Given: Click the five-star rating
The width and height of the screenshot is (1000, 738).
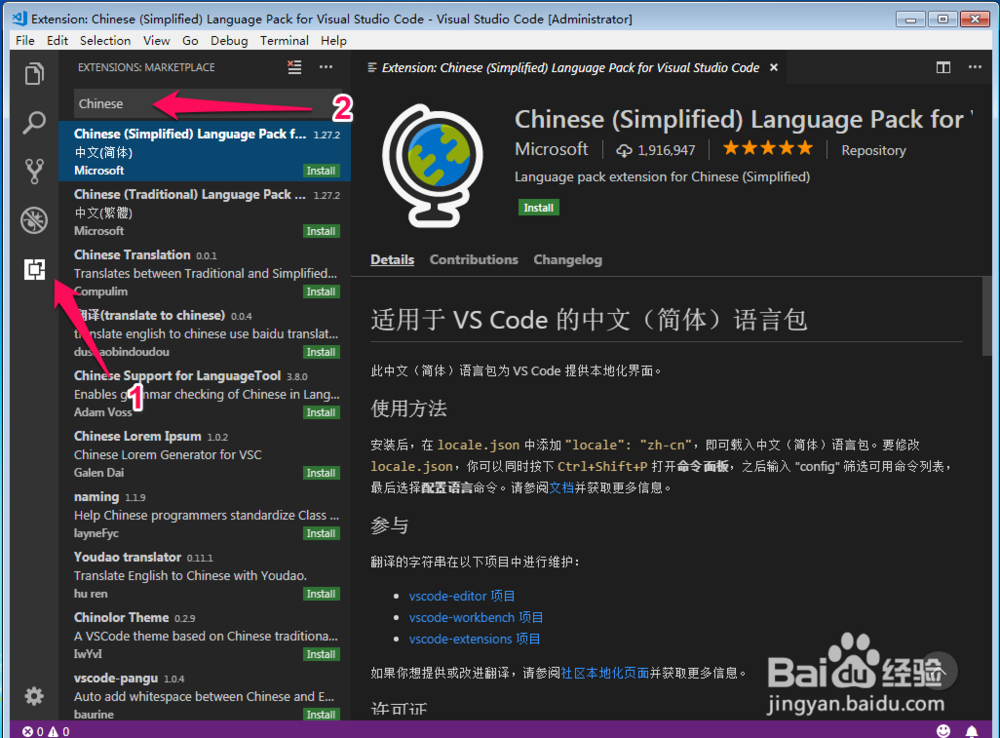Looking at the screenshot, I should click(768, 149).
